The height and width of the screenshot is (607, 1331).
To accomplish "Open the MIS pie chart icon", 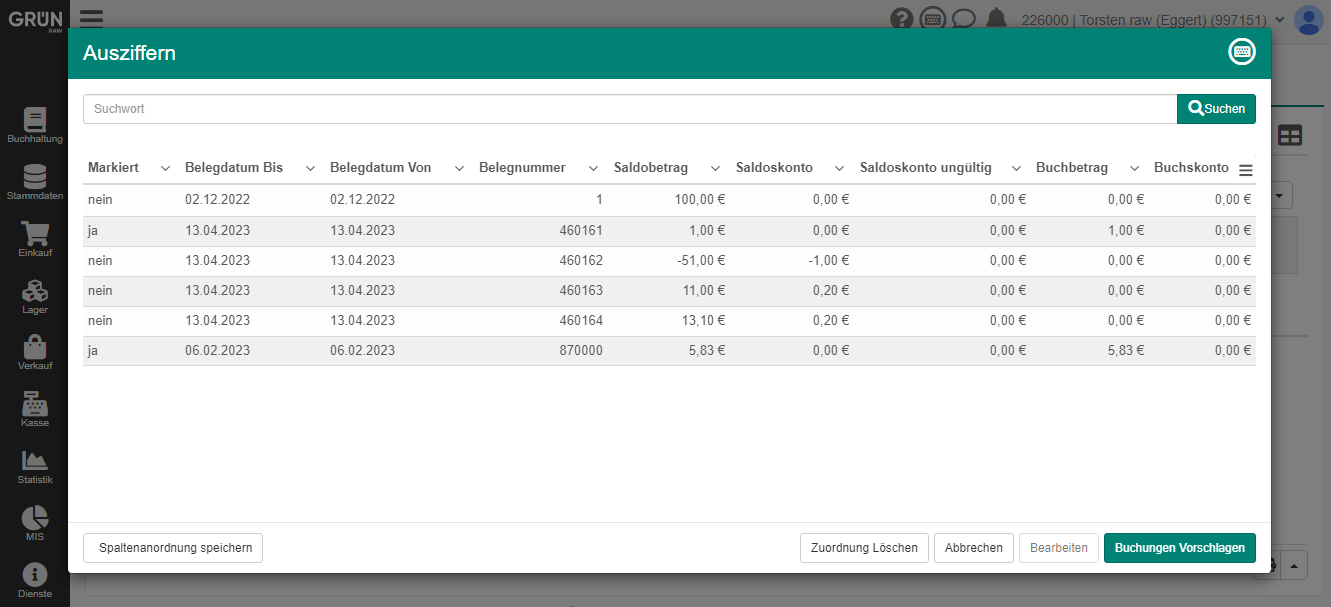I will (x=34, y=522).
